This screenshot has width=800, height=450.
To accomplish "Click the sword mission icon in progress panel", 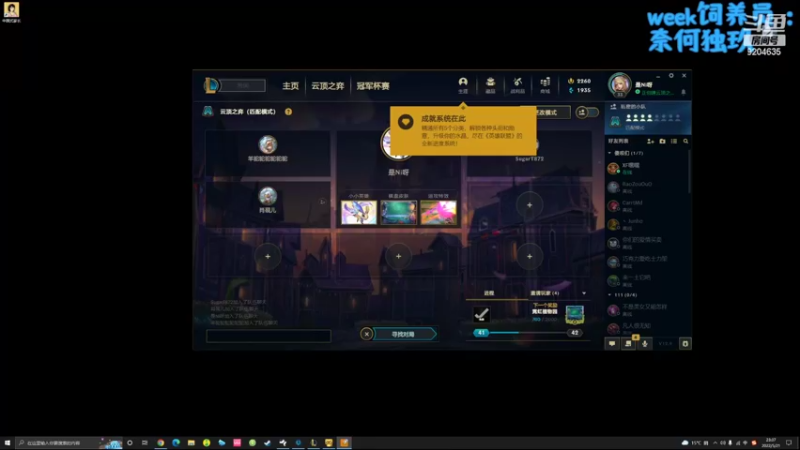I will point(481,314).
